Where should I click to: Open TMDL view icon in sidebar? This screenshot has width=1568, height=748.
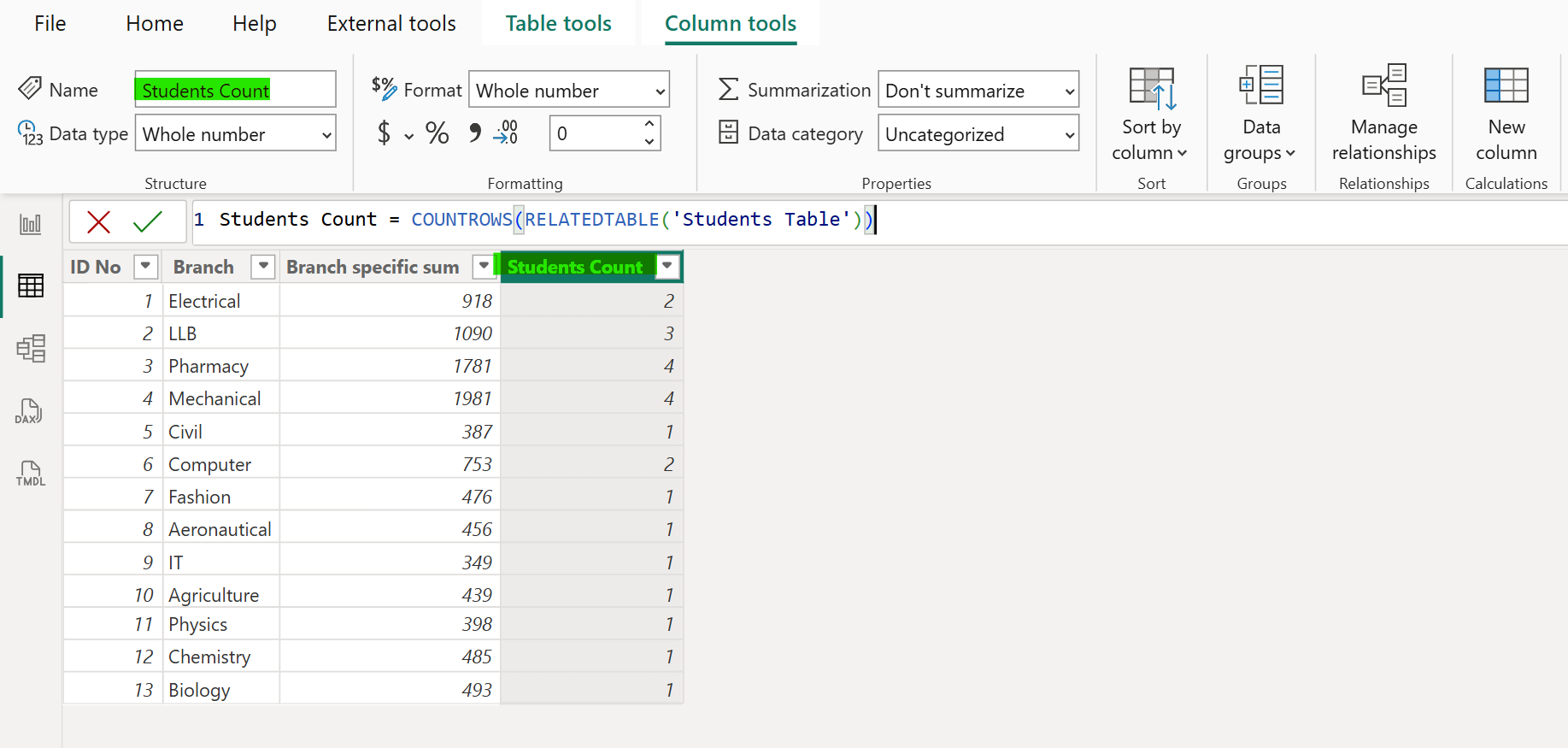(31, 474)
